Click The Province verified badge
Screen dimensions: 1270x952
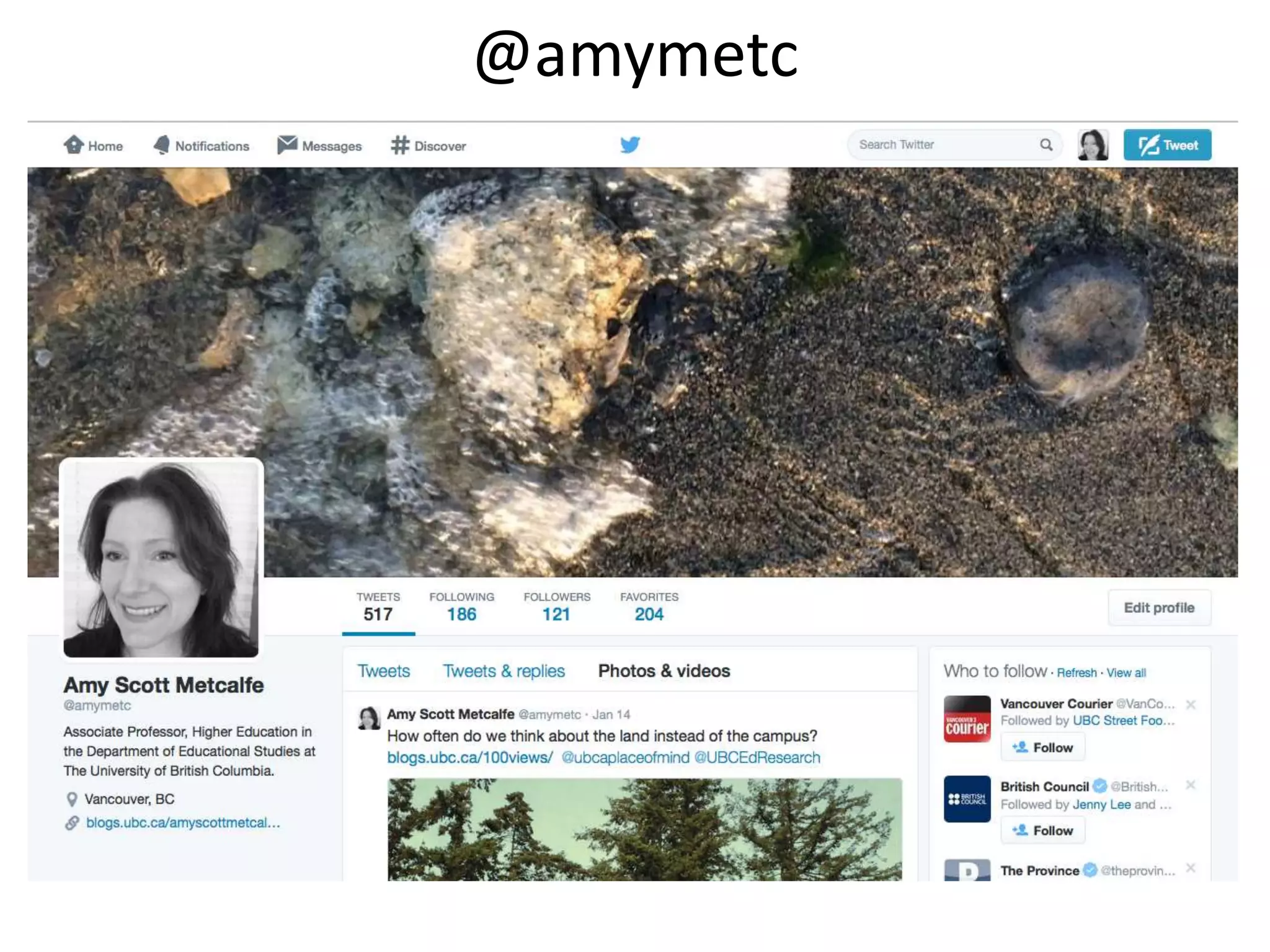1091,870
